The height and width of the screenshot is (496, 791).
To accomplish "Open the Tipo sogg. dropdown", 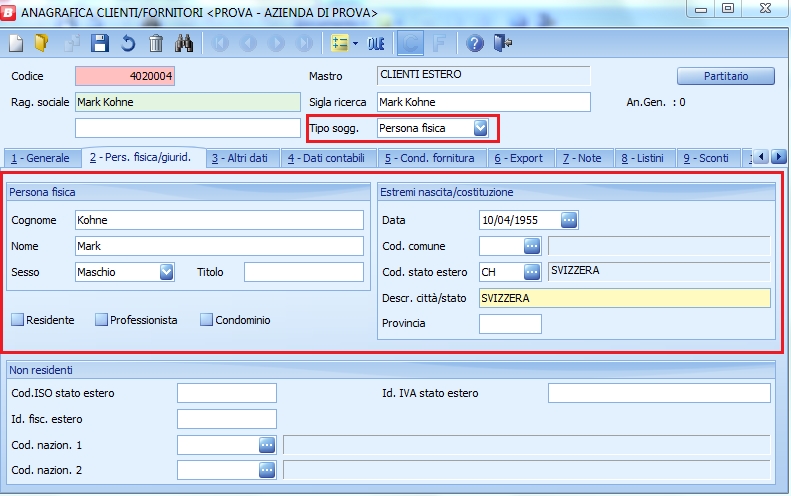I will 481,128.
